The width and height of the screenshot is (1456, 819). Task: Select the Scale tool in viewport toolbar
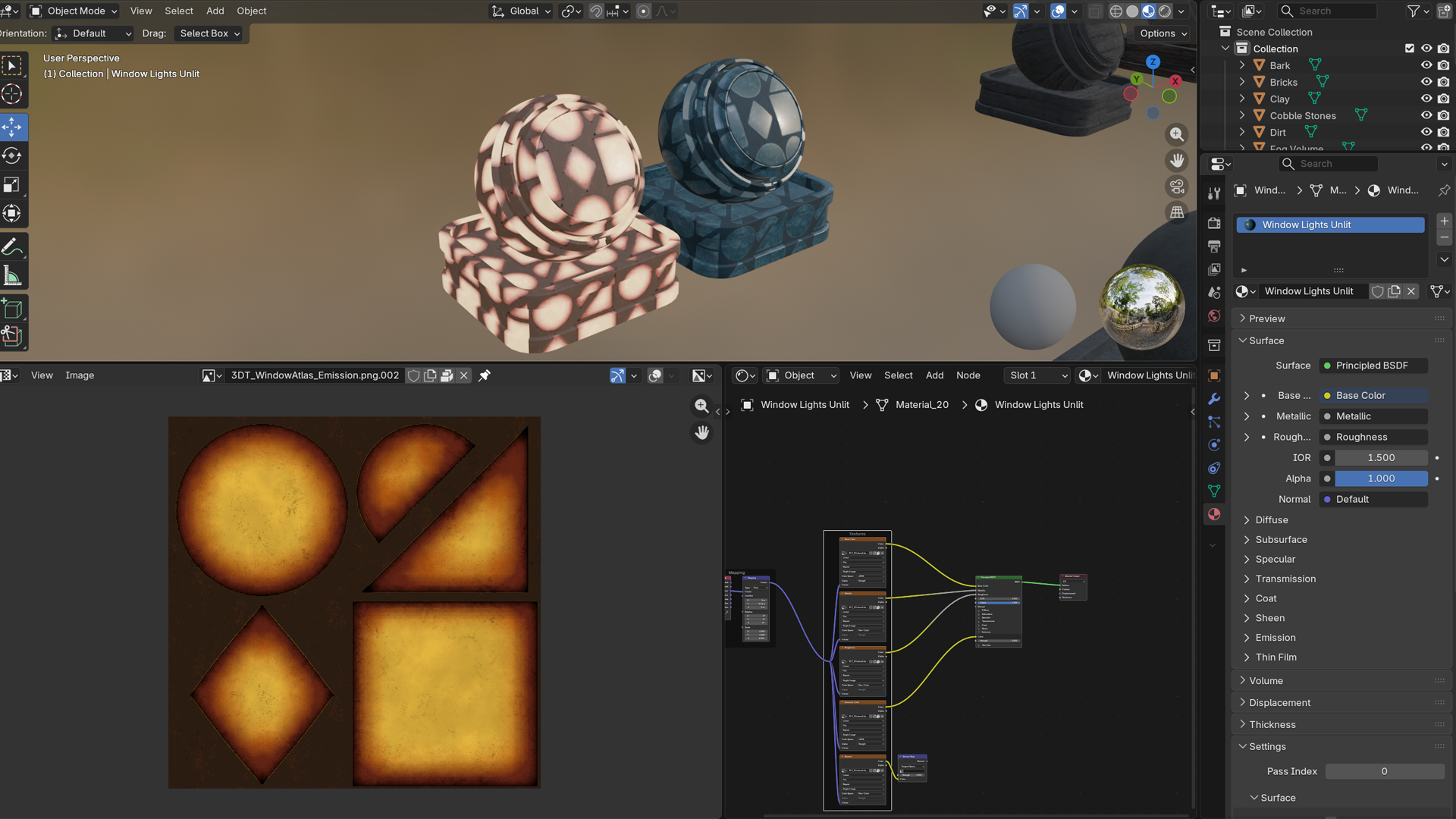12,184
